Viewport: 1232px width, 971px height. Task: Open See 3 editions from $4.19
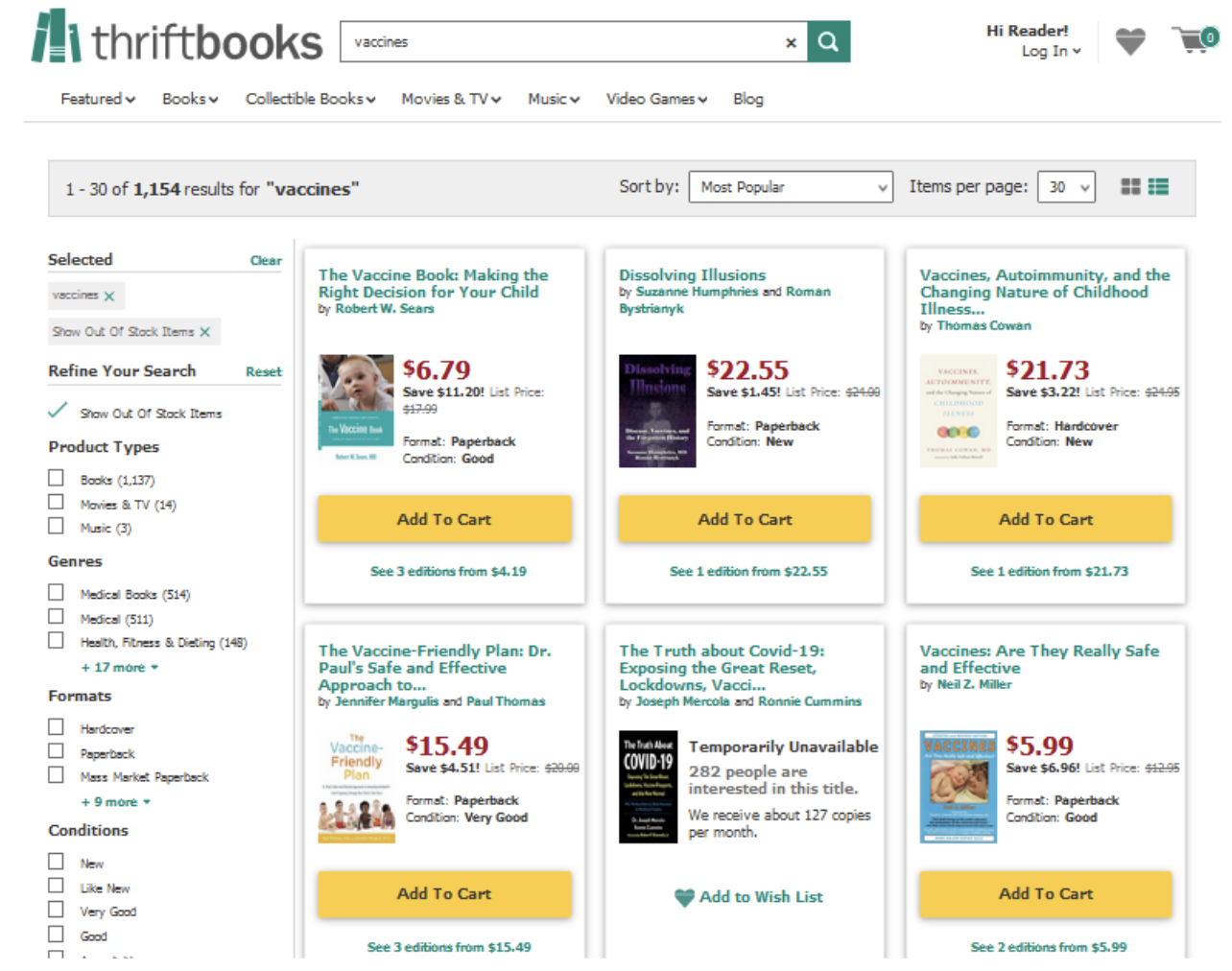pos(448,572)
